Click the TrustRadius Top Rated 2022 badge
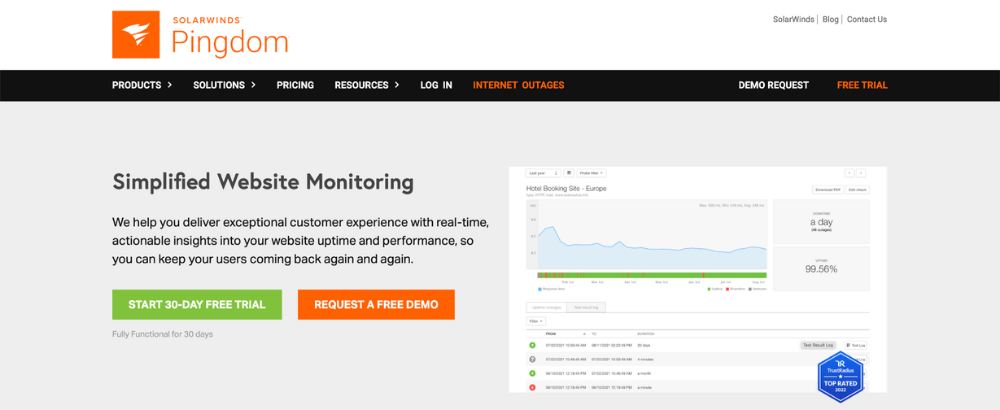1000x410 pixels. (x=840, y=377)
